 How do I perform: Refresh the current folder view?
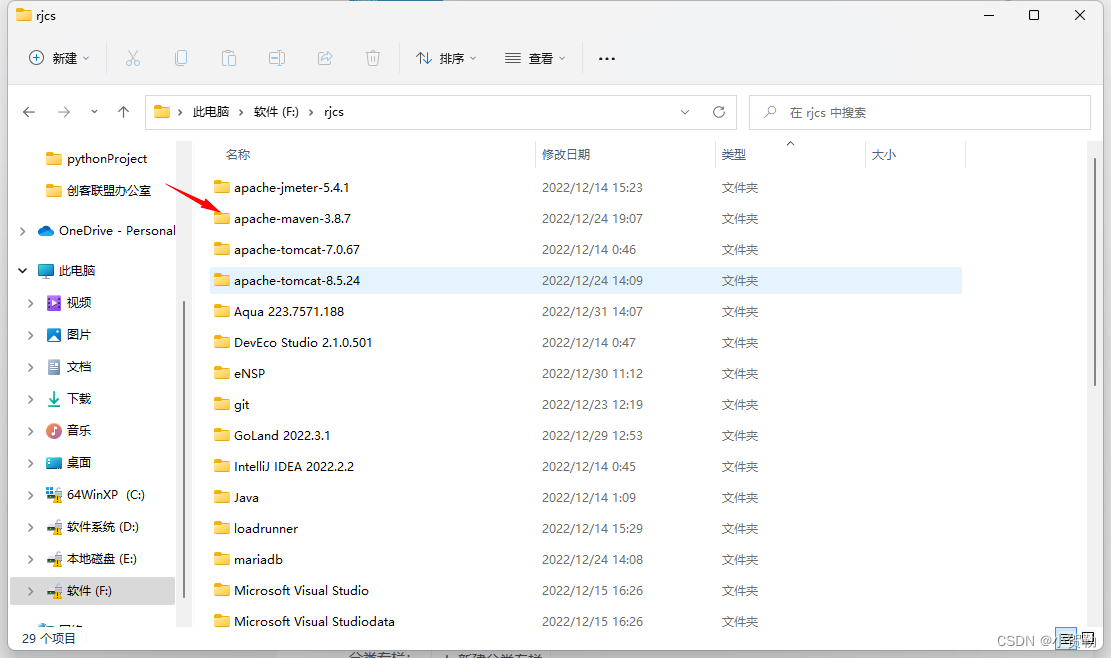[x=718, y=112]
